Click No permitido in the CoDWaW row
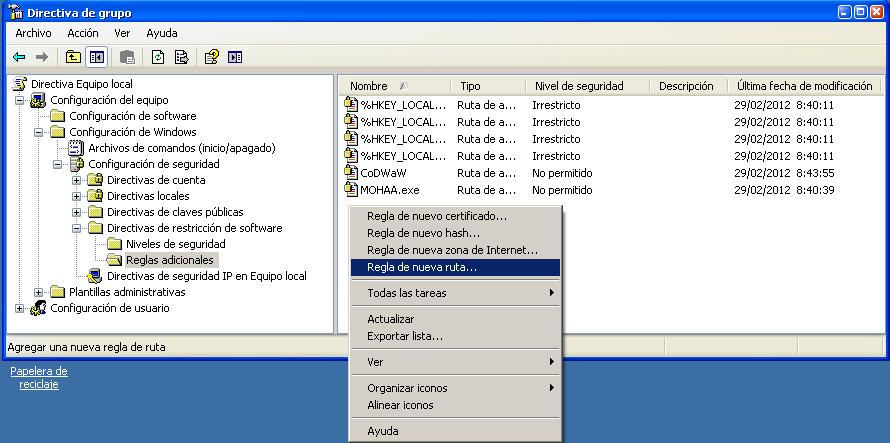This screenshot has height=443, width=890. tap(562, 173)
